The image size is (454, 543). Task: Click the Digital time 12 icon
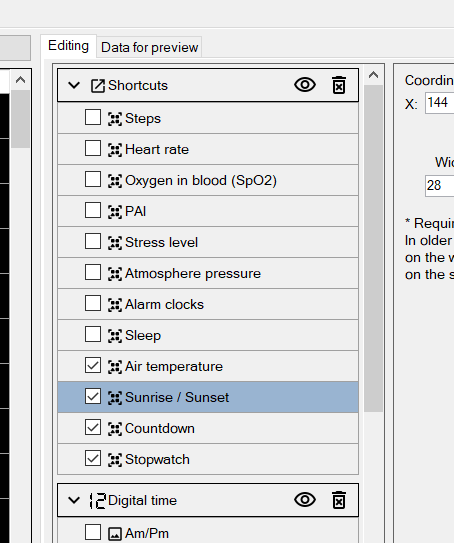pyautogui.click(x=97, y=501)
